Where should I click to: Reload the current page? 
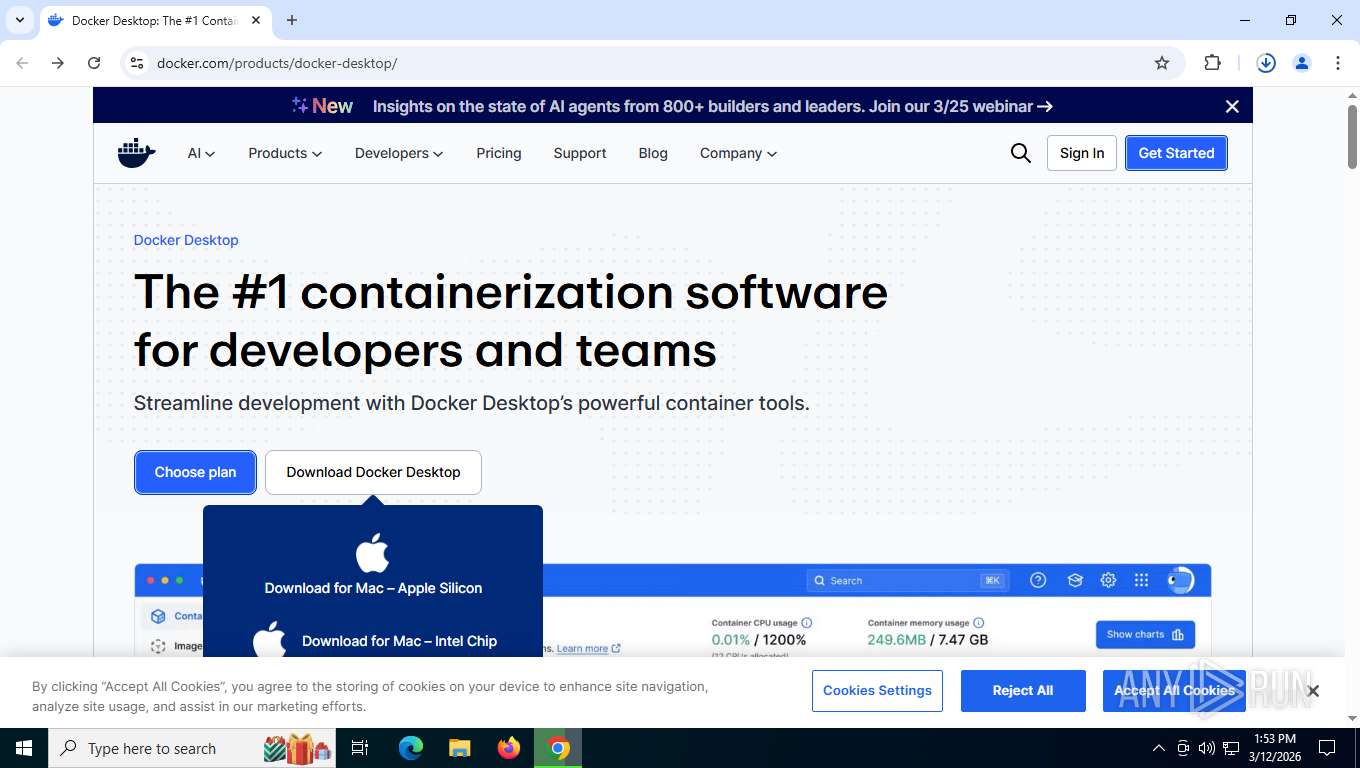click(x=94, y=63)
